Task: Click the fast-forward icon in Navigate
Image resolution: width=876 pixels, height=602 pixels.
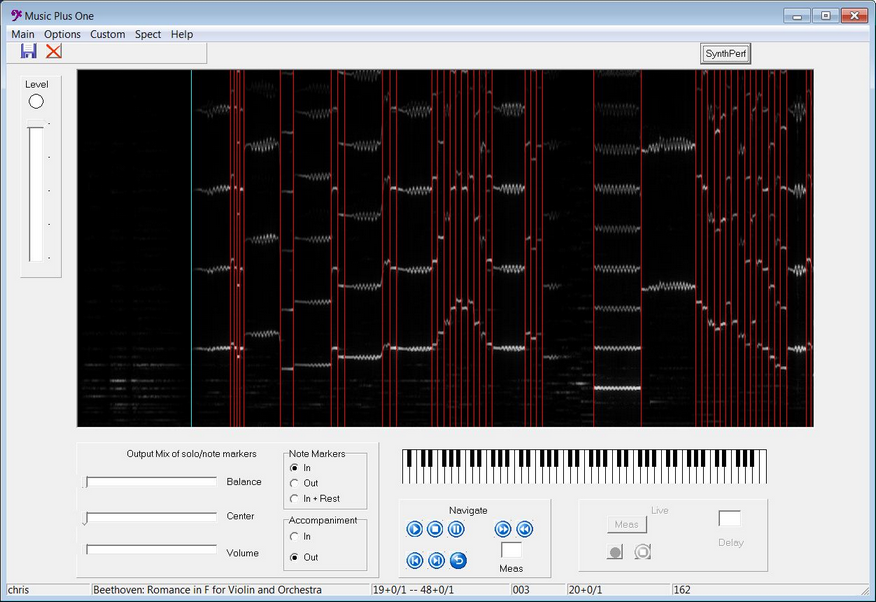Action: 503,529
